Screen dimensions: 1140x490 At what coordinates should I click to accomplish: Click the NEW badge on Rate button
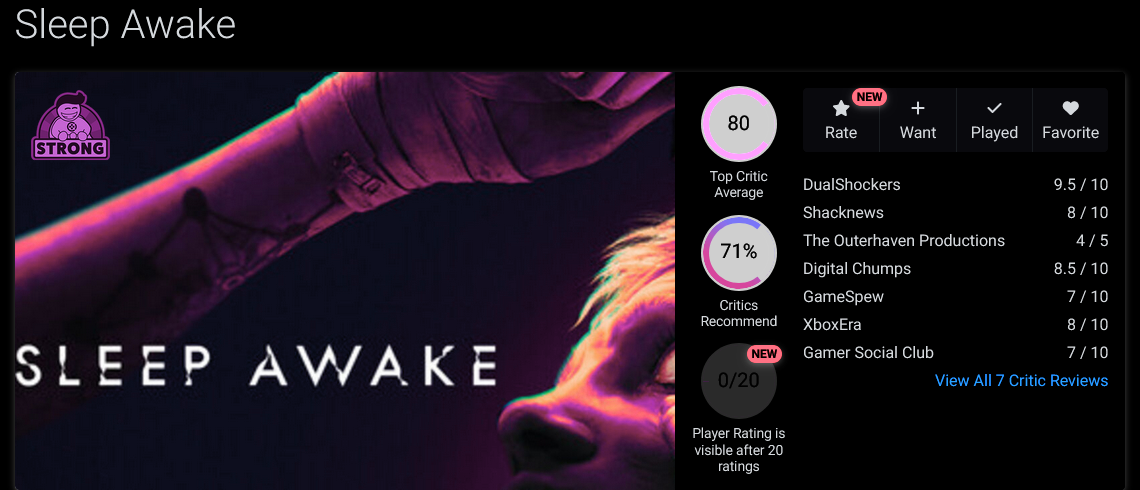coord(869,97)
